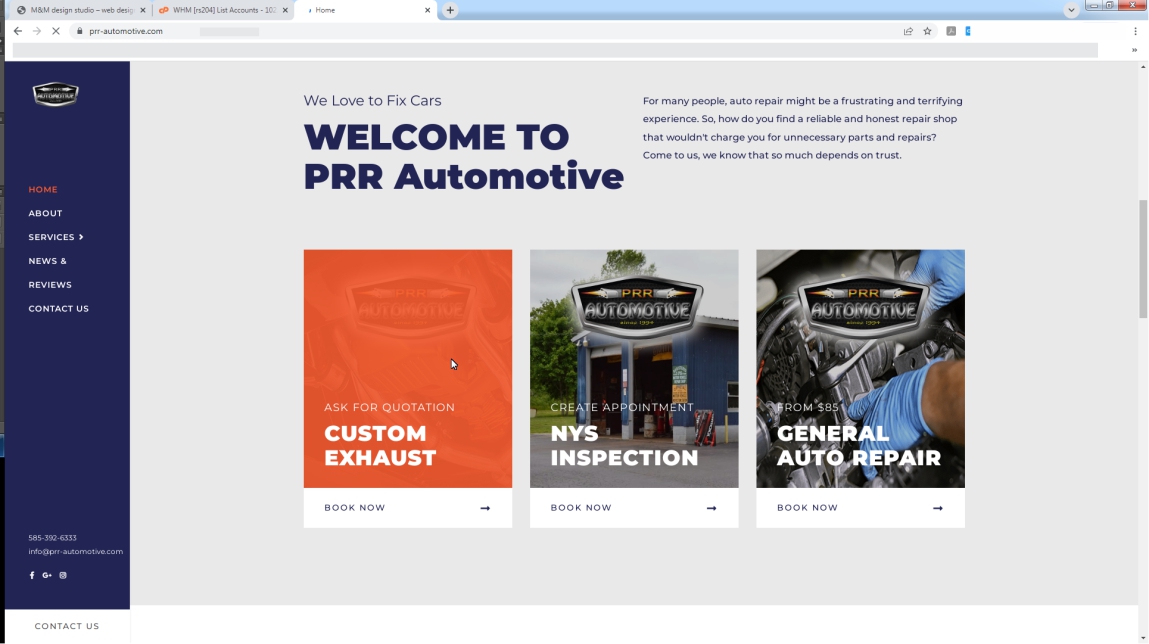
Task: Click Book Now under Custom Exhaust
Action: (407, 508)
